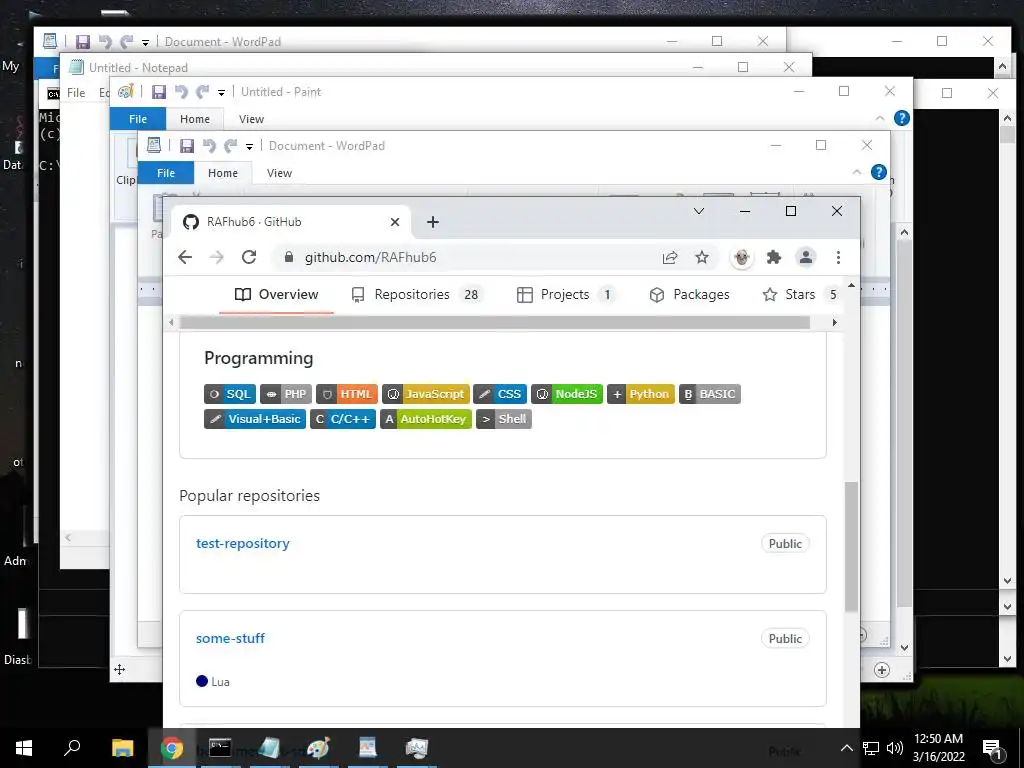Viewport: 1024px width, 768px height.
Task: Redo in front WordPad quick access toolbar
Action: tap(231, 146)
